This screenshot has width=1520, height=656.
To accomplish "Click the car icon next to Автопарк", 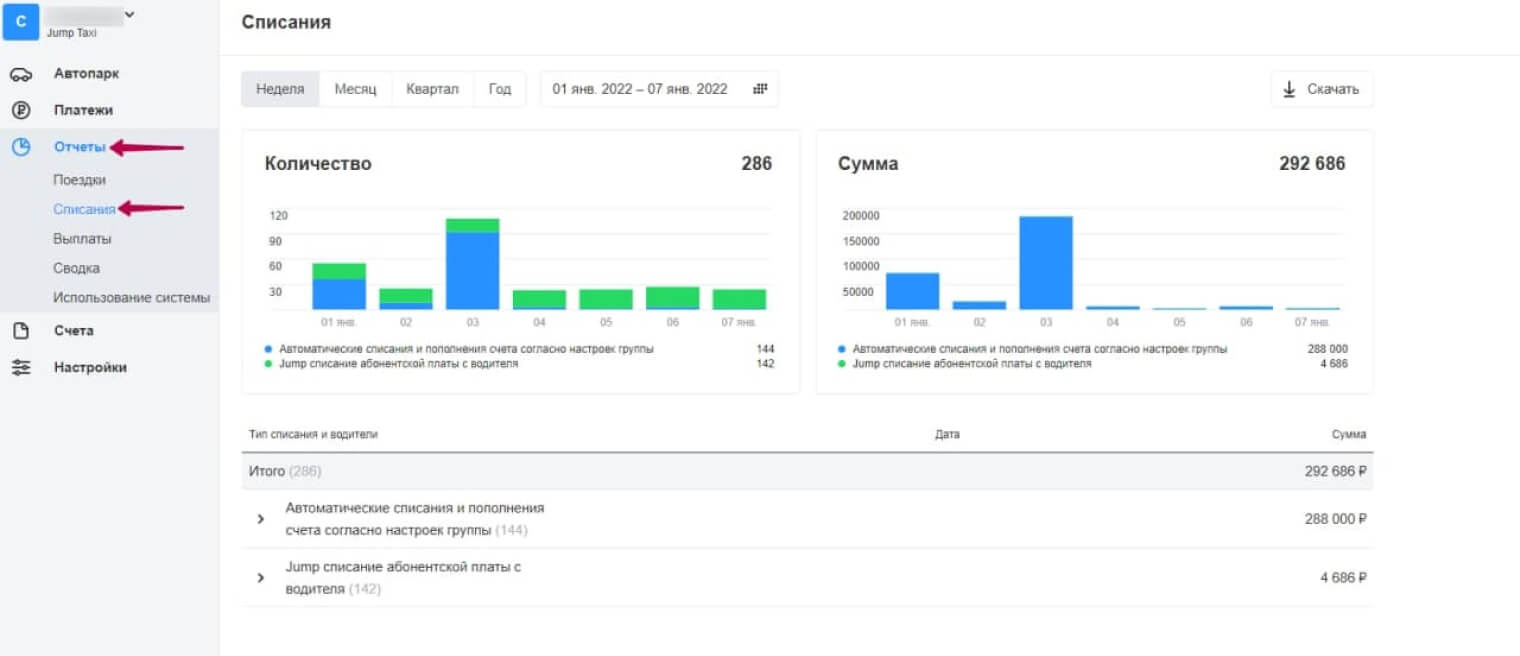I will click(x=21, y=74).
